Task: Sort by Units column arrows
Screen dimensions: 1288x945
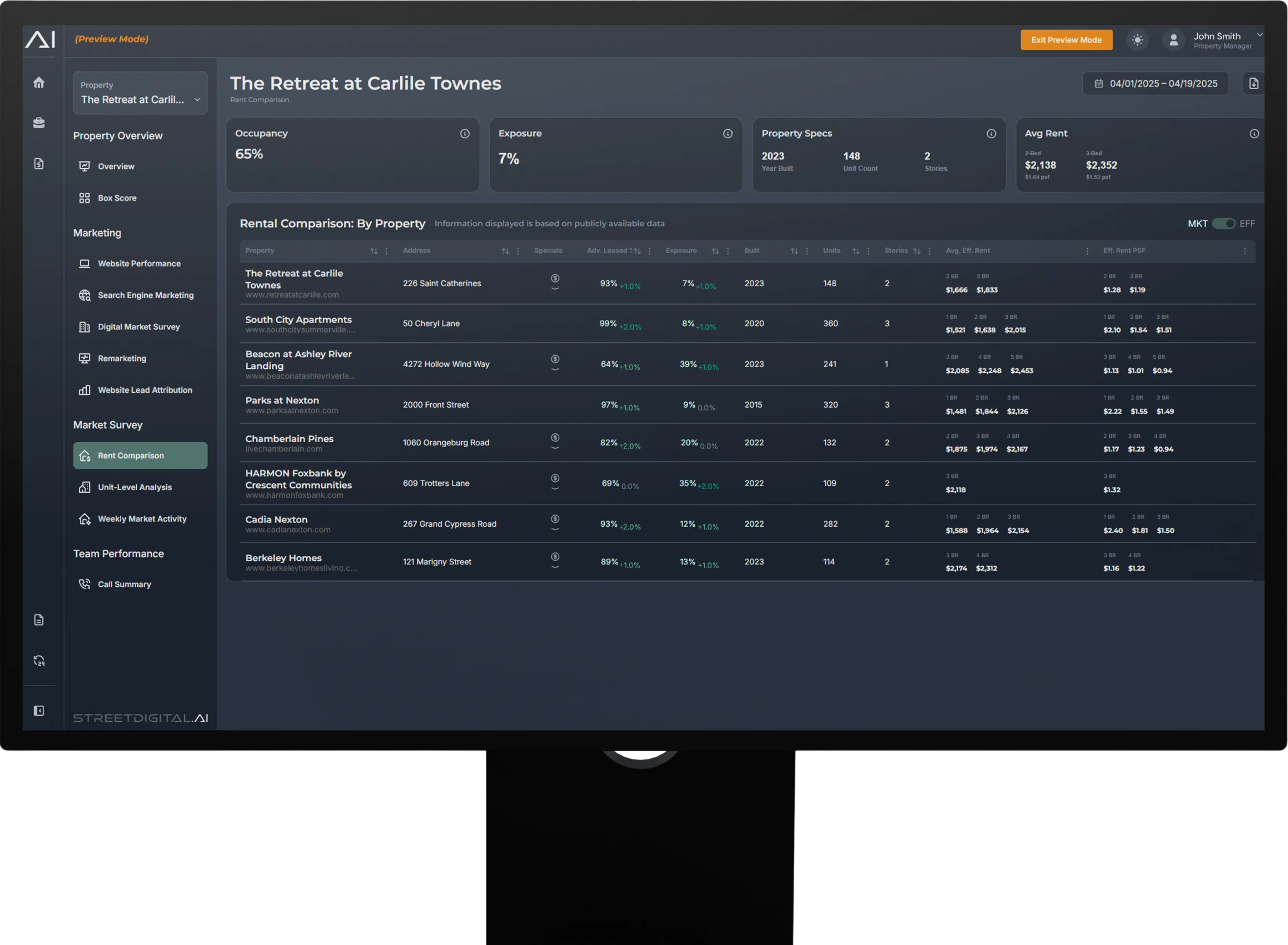Action: coord(856,251)
